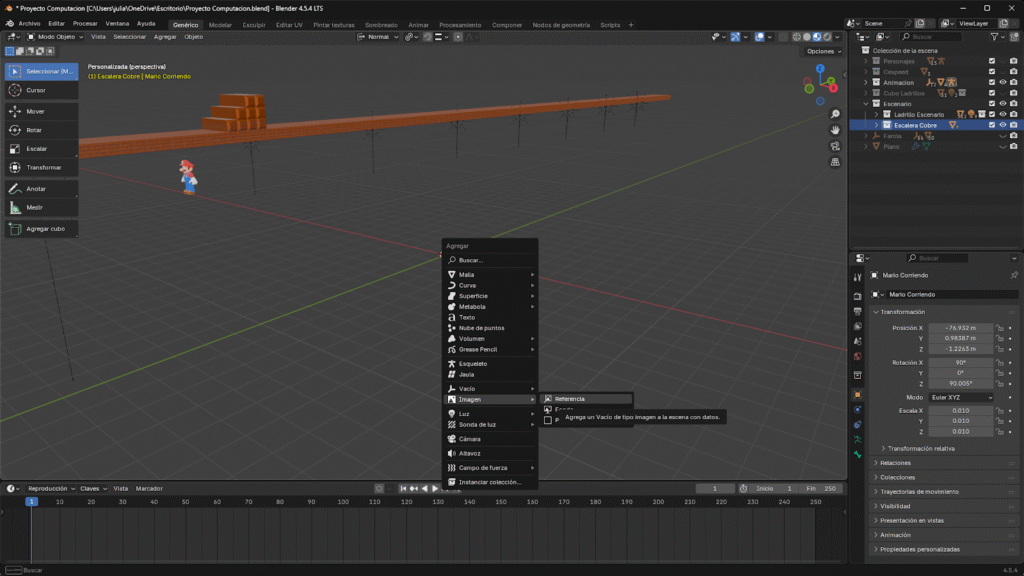Uncheck the Animacion collection checkbox
The height and width of the screenshot is (576, 1024).
[x=991, y=82]
